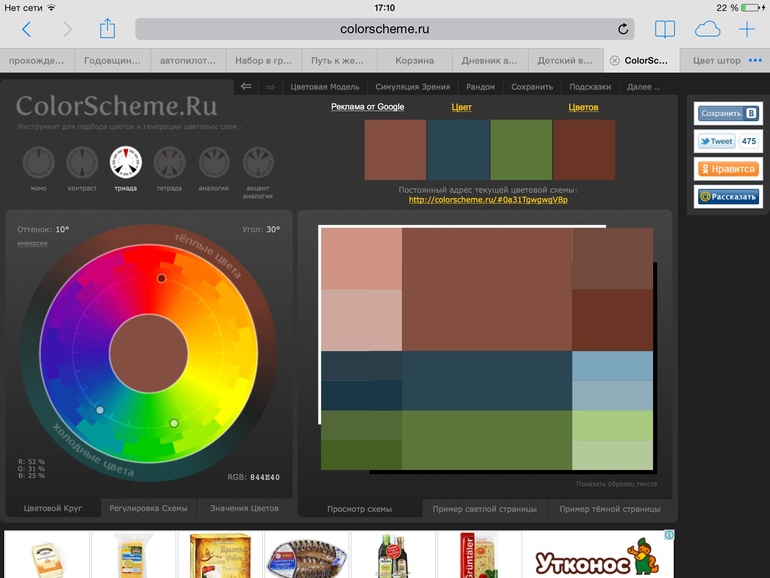Switch to the Регулировка Схемы tab
This screenshot has width=770, height=578.
coord(148,509)
